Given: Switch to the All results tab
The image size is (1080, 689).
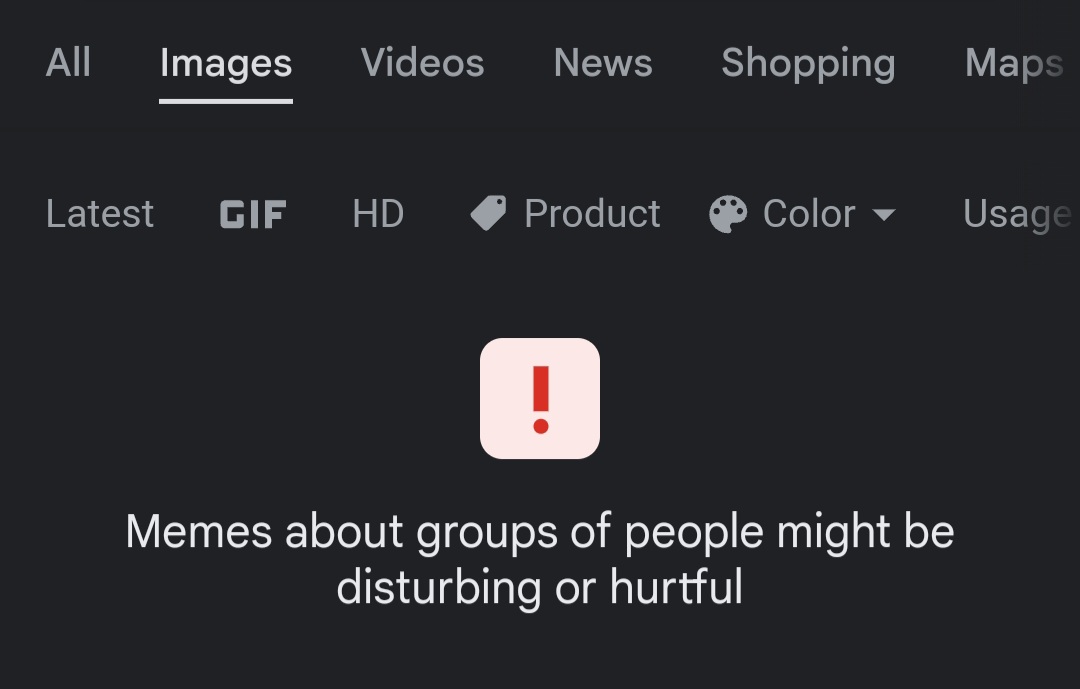Looking at the screenshot, I should coord(68,63).
